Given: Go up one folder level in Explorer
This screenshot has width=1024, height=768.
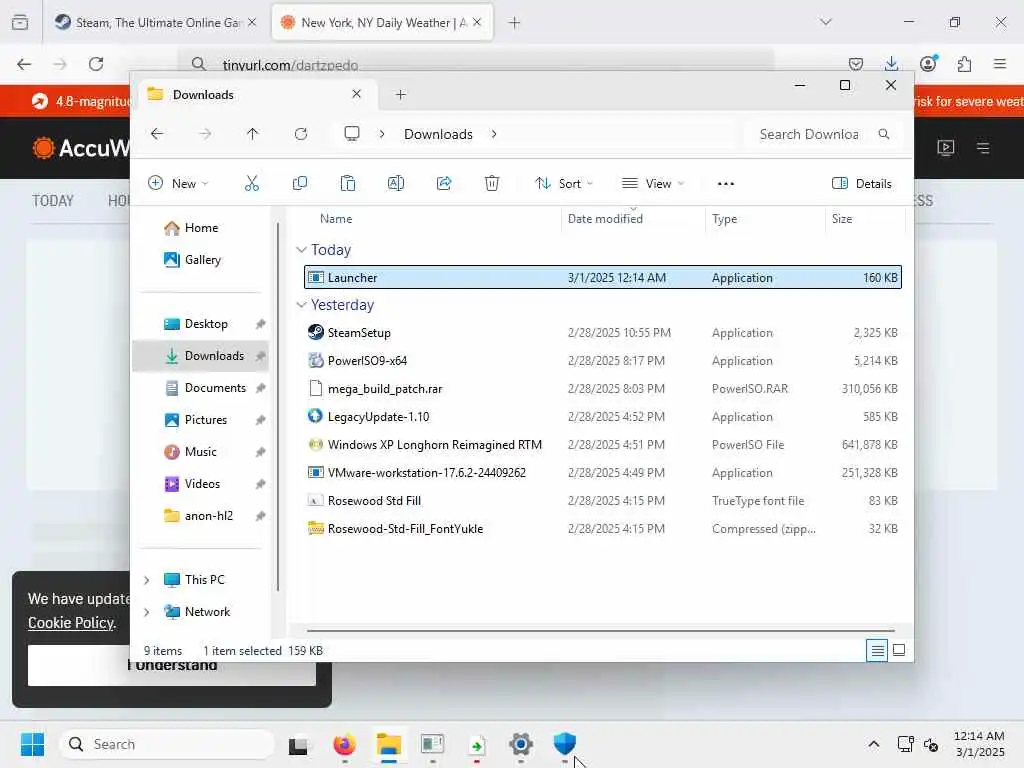Looking at the screenshot, I should tap(253, 134).
